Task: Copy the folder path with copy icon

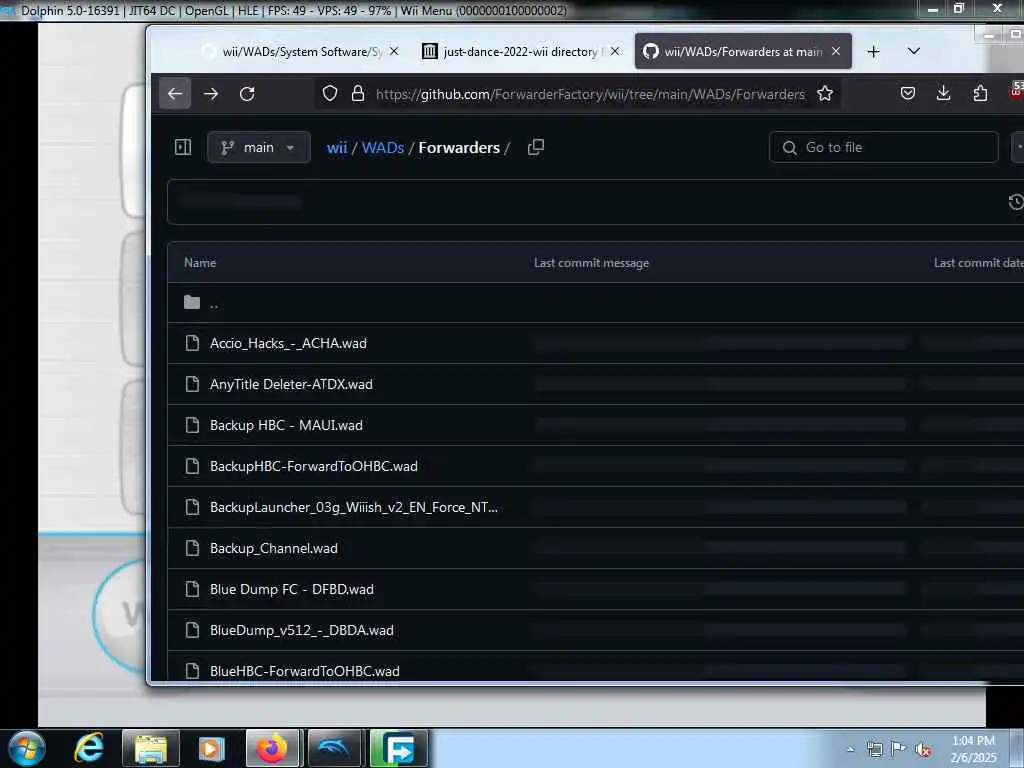Action: [536, 148]
